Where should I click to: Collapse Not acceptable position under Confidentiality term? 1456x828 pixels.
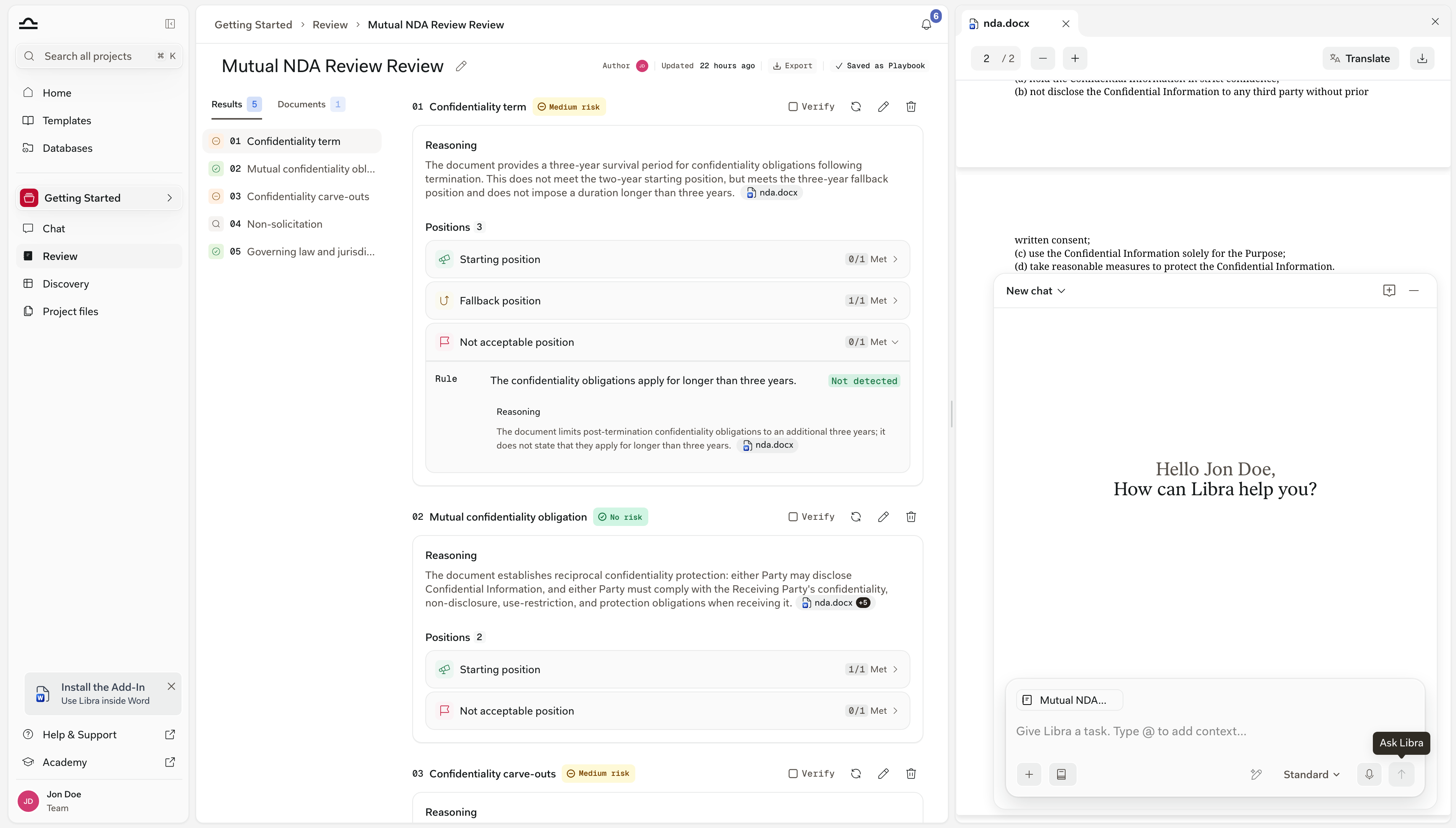tap(667, 342)
